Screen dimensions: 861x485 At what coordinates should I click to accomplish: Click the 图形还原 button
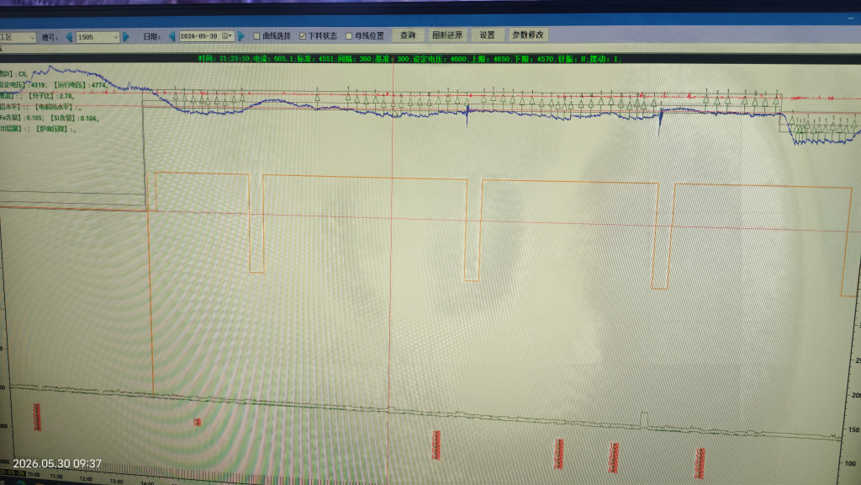tap(447, 35)
